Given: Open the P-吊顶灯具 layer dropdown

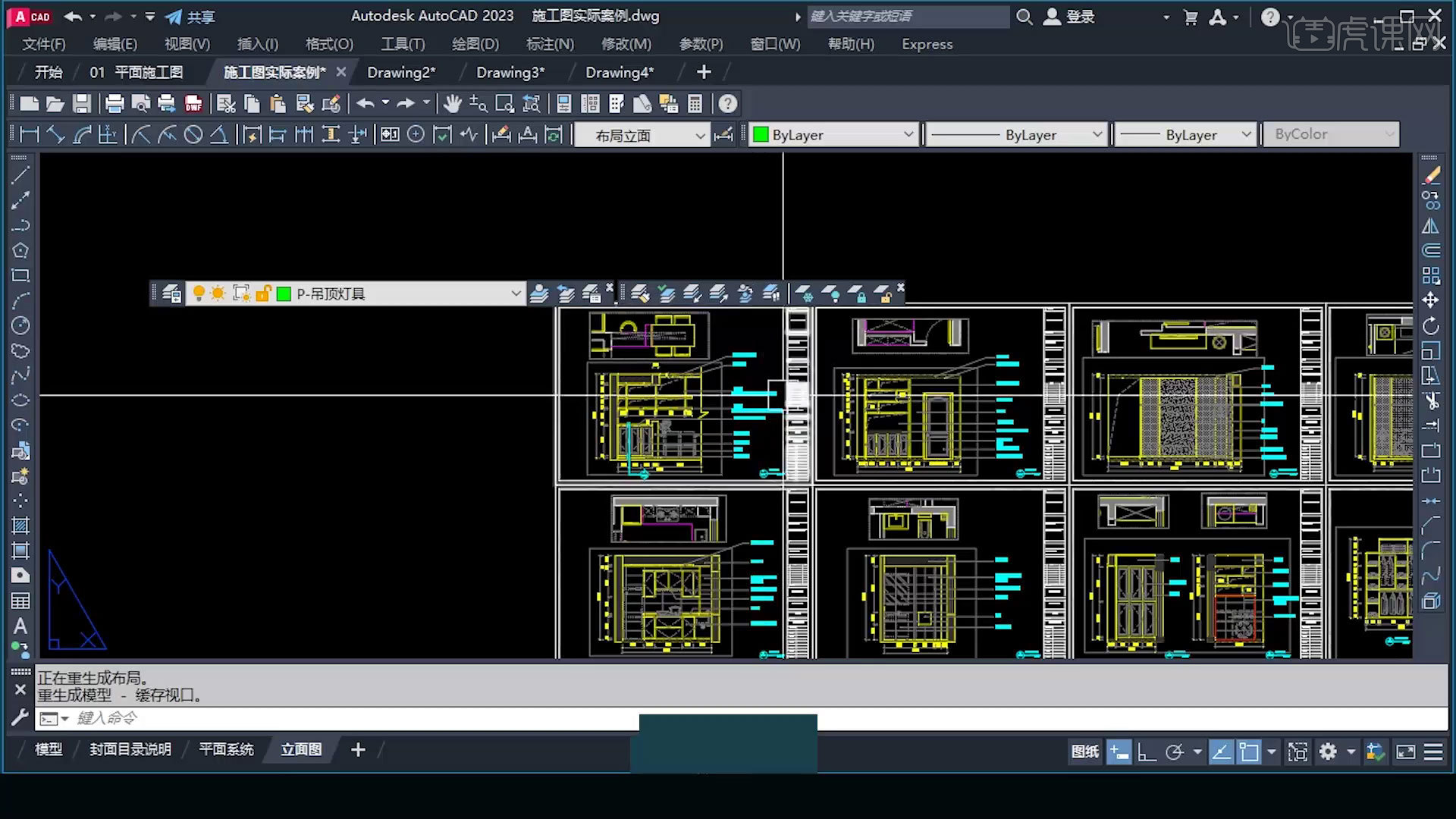Looking at the screenshot, I should 516,293.
